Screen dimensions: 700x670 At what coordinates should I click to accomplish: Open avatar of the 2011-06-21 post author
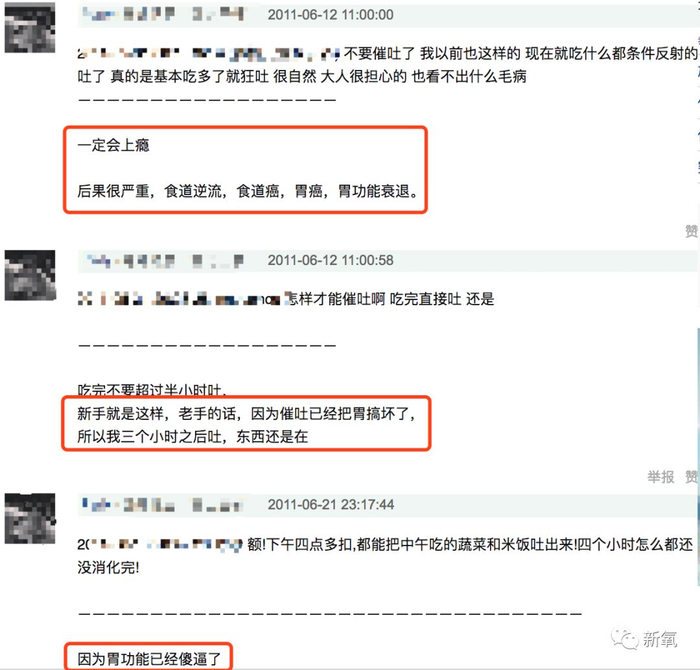(30, 518)
